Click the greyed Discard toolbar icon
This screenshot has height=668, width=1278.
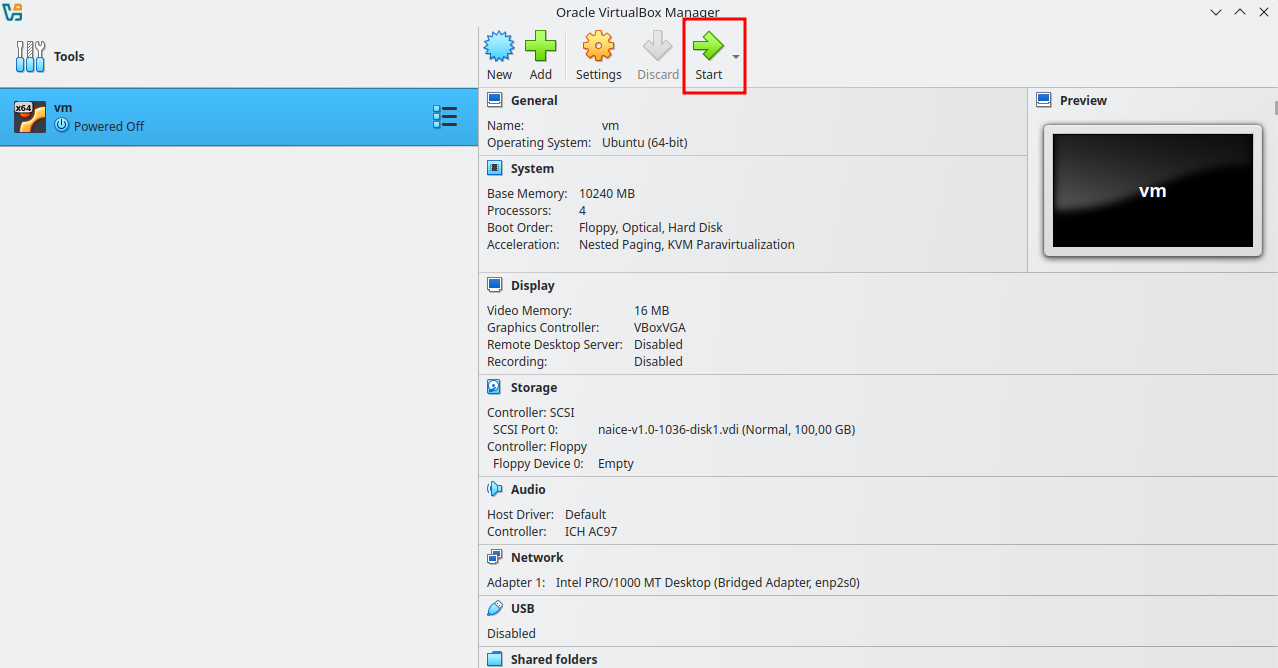[658, 46]
